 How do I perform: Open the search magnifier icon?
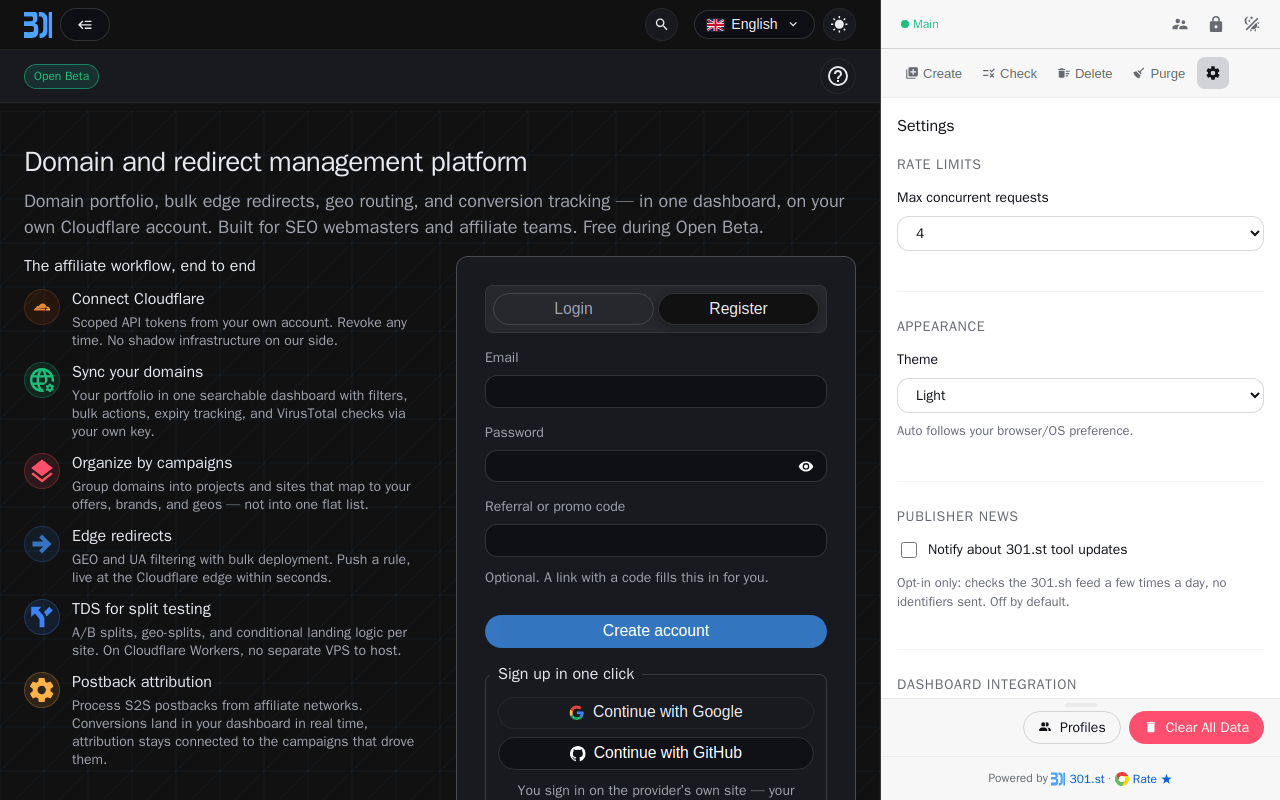[x=661, y=24]
